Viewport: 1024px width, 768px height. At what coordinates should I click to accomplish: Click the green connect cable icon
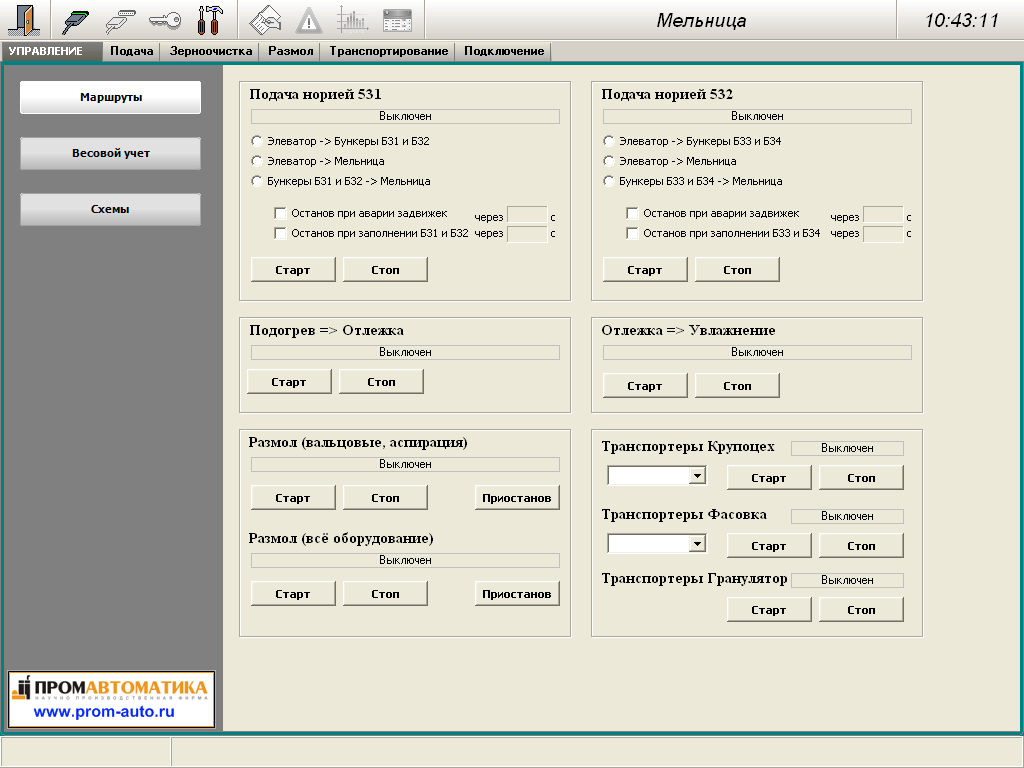coord(76,20)
